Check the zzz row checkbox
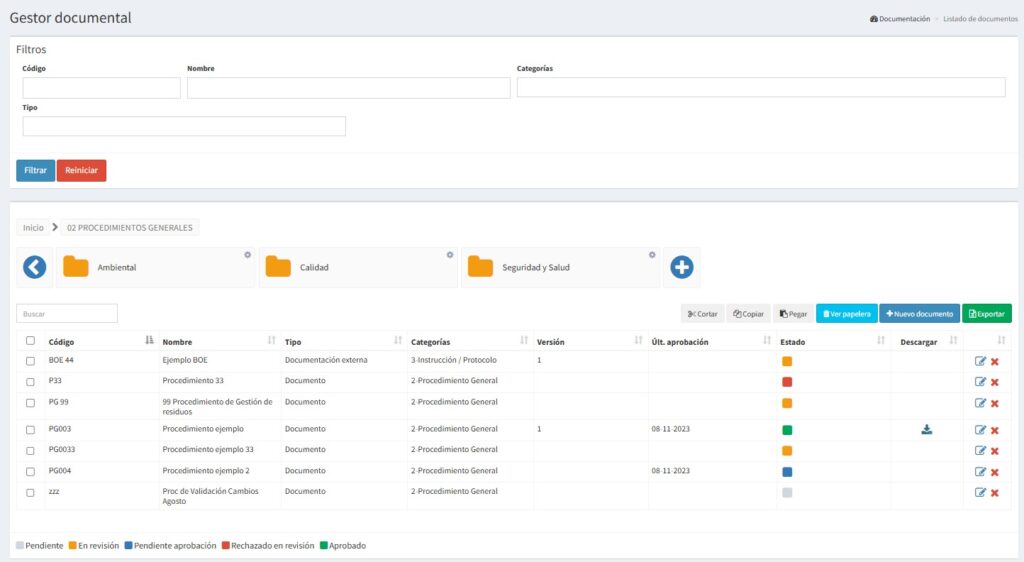Screen dimensions: 1024x562 (x=30, y=492)
